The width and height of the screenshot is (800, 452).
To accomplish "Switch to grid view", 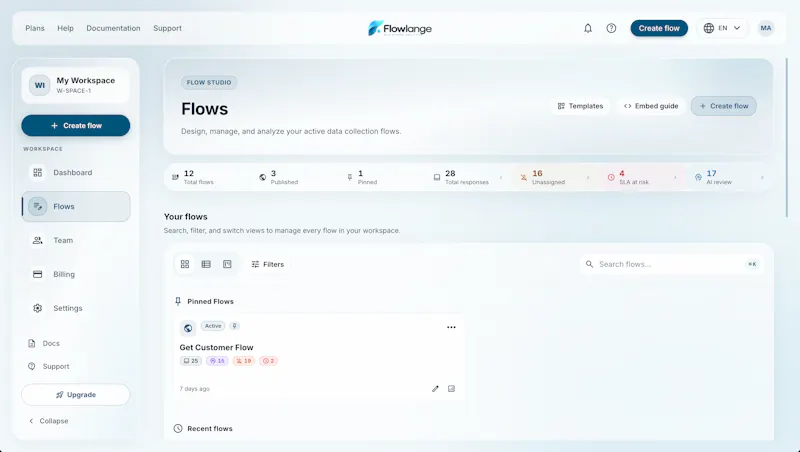I will point(185,264).
